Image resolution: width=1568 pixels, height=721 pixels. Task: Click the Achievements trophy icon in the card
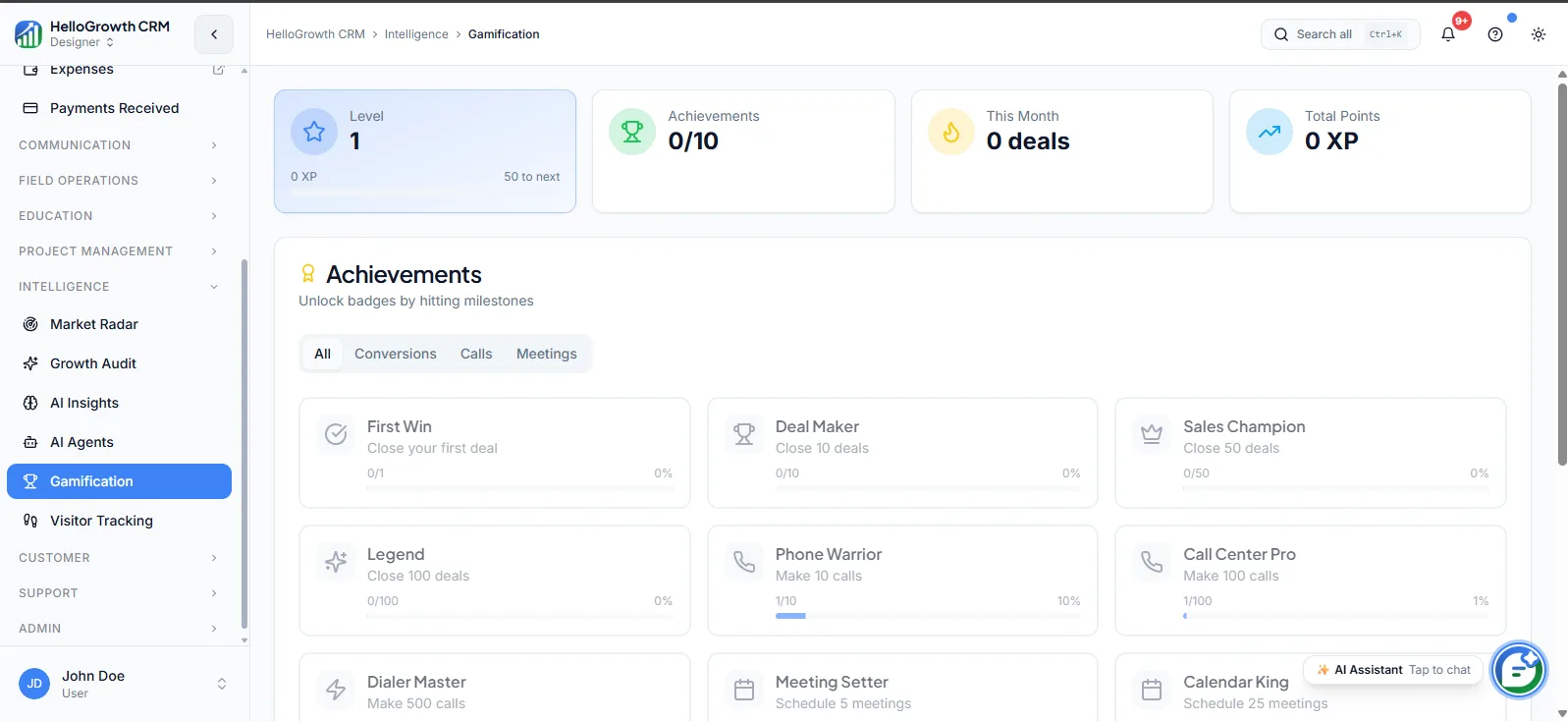pos(632,132)
